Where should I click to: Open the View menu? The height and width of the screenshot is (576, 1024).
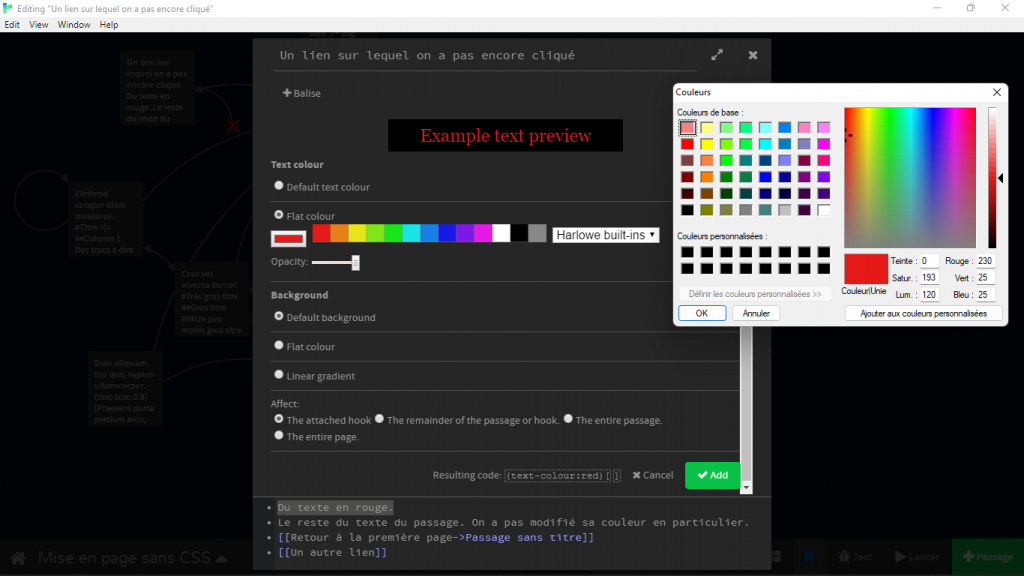pos(39,25)
